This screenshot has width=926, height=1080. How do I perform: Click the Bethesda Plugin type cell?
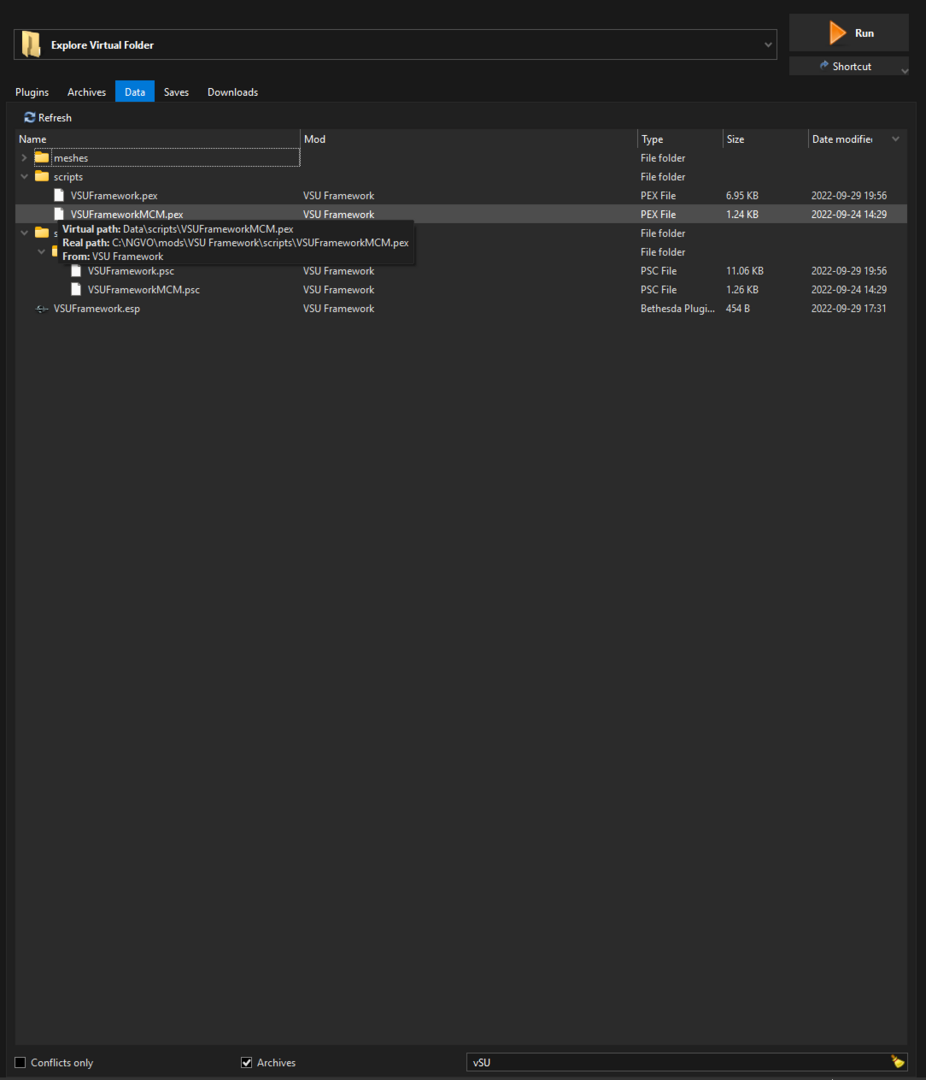coord(677,309)
